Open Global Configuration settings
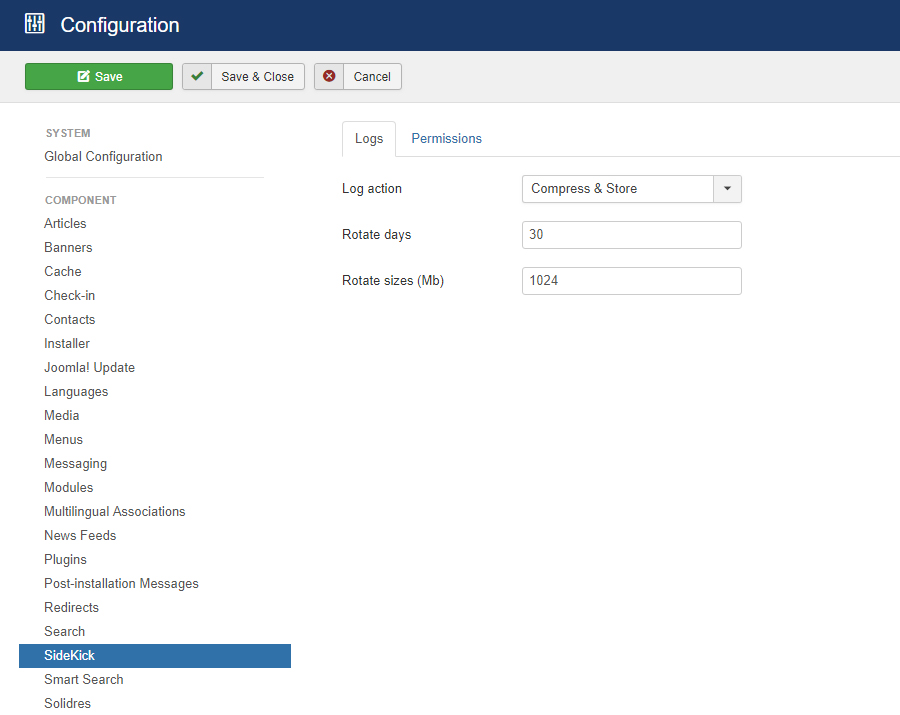This screenshot has width=900, height=715. [103, 157]
